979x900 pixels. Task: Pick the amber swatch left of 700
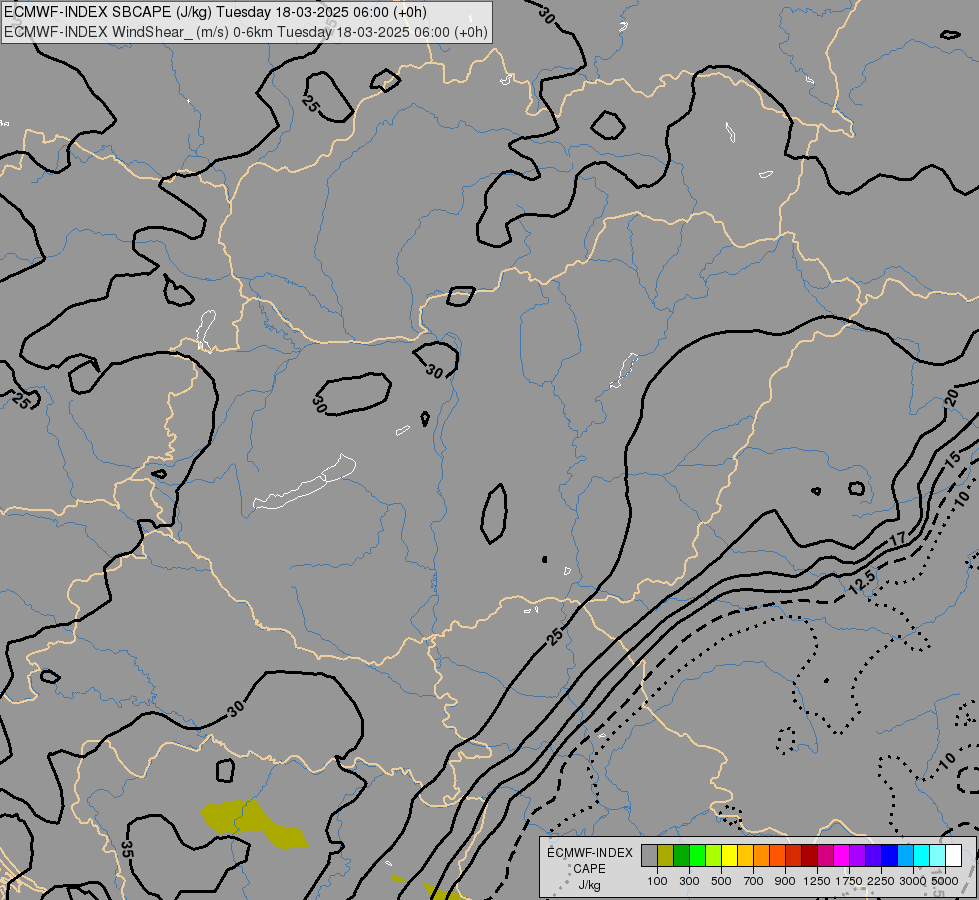tap(745, 855)
